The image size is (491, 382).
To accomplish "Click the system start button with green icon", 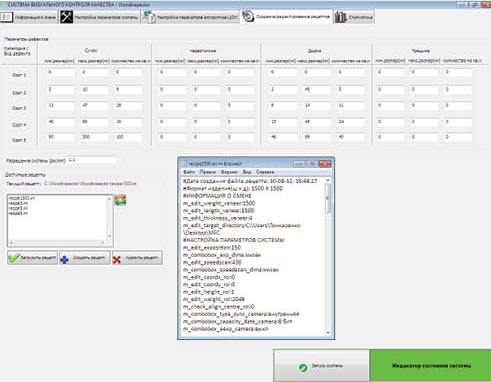I will [321, 366].
